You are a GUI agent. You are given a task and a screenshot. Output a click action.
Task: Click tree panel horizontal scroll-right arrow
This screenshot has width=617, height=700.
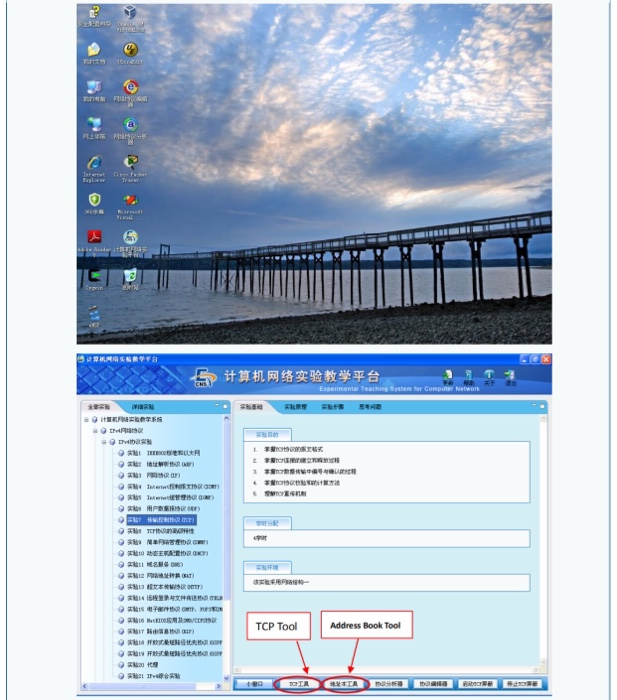[x=218, y=686]
